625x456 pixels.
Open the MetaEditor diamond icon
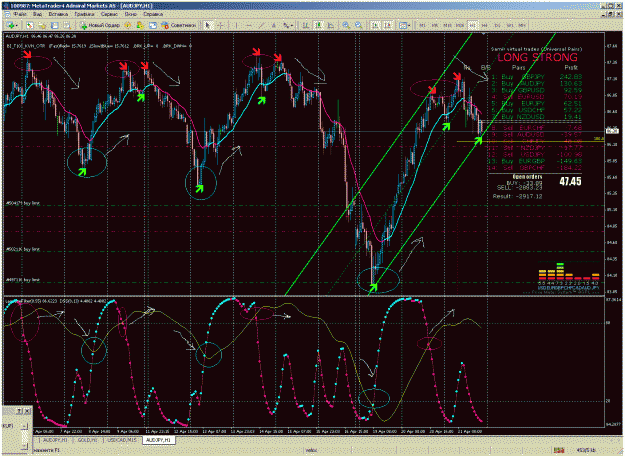pos(128,25)
